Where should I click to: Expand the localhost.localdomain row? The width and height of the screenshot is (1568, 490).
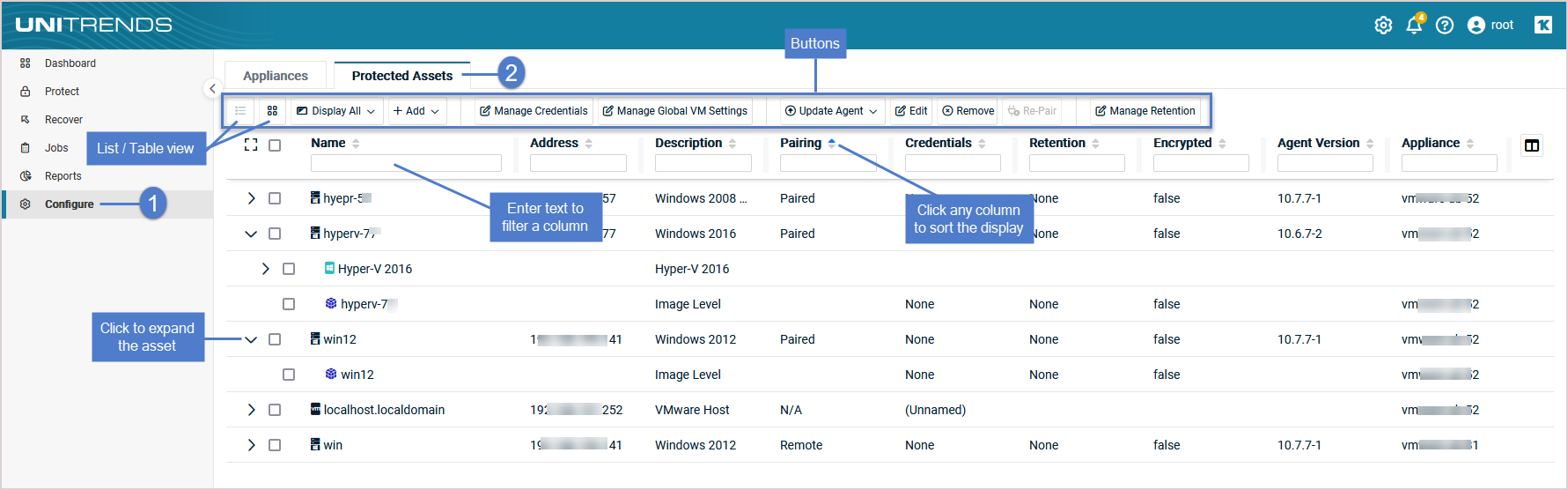(x=251, y=410)
